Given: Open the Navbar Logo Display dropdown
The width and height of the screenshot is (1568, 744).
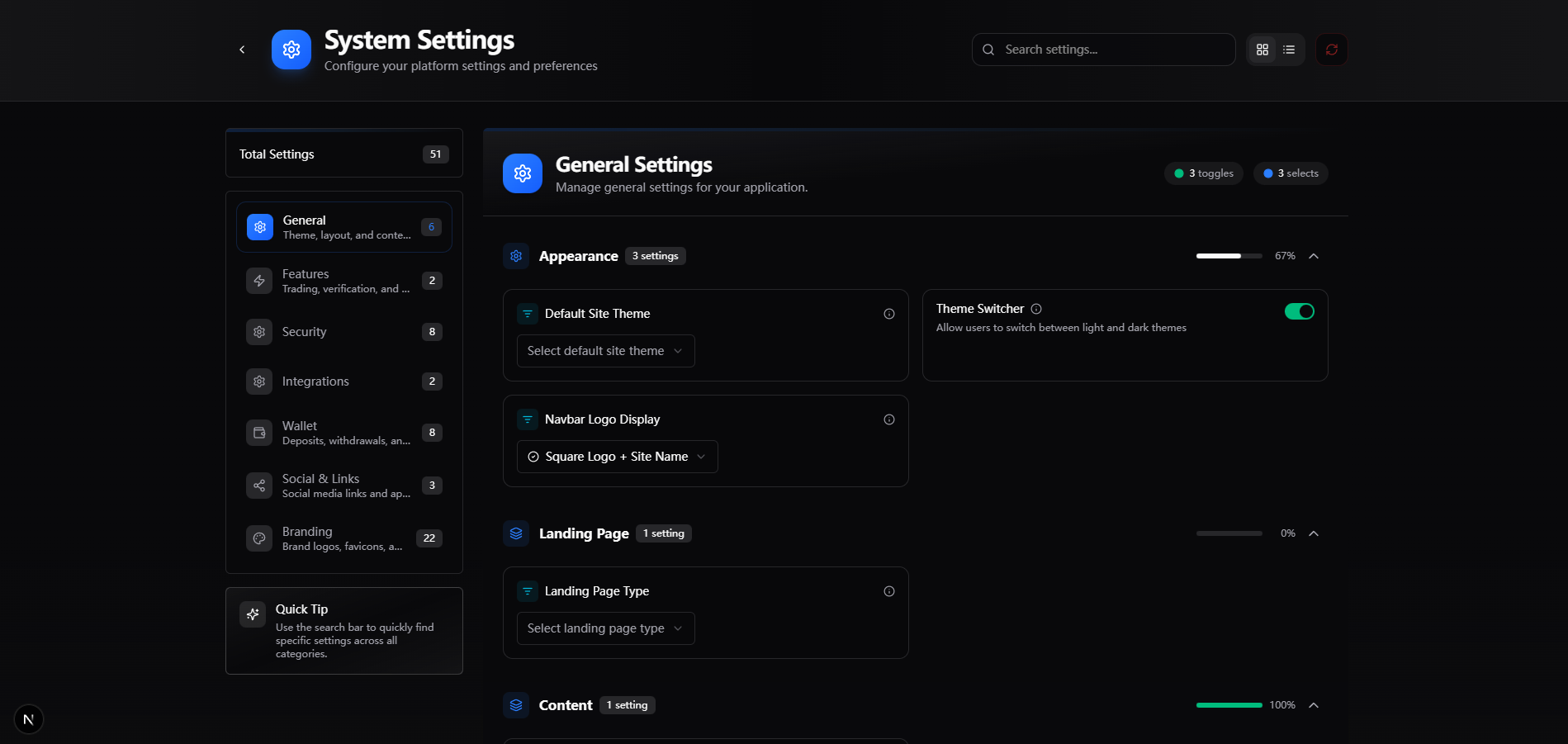Looking at the screenshot, I should tap(617, 457).
